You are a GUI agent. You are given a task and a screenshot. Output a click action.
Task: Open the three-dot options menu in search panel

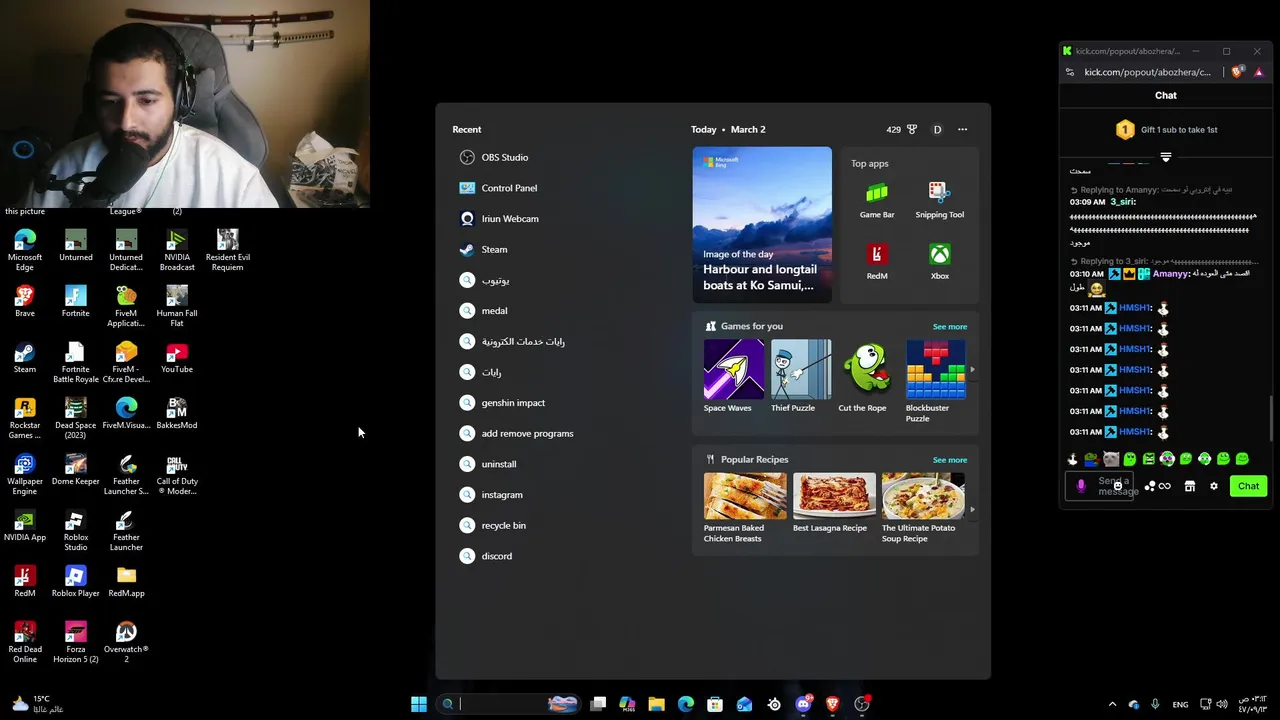pos(962,129)
